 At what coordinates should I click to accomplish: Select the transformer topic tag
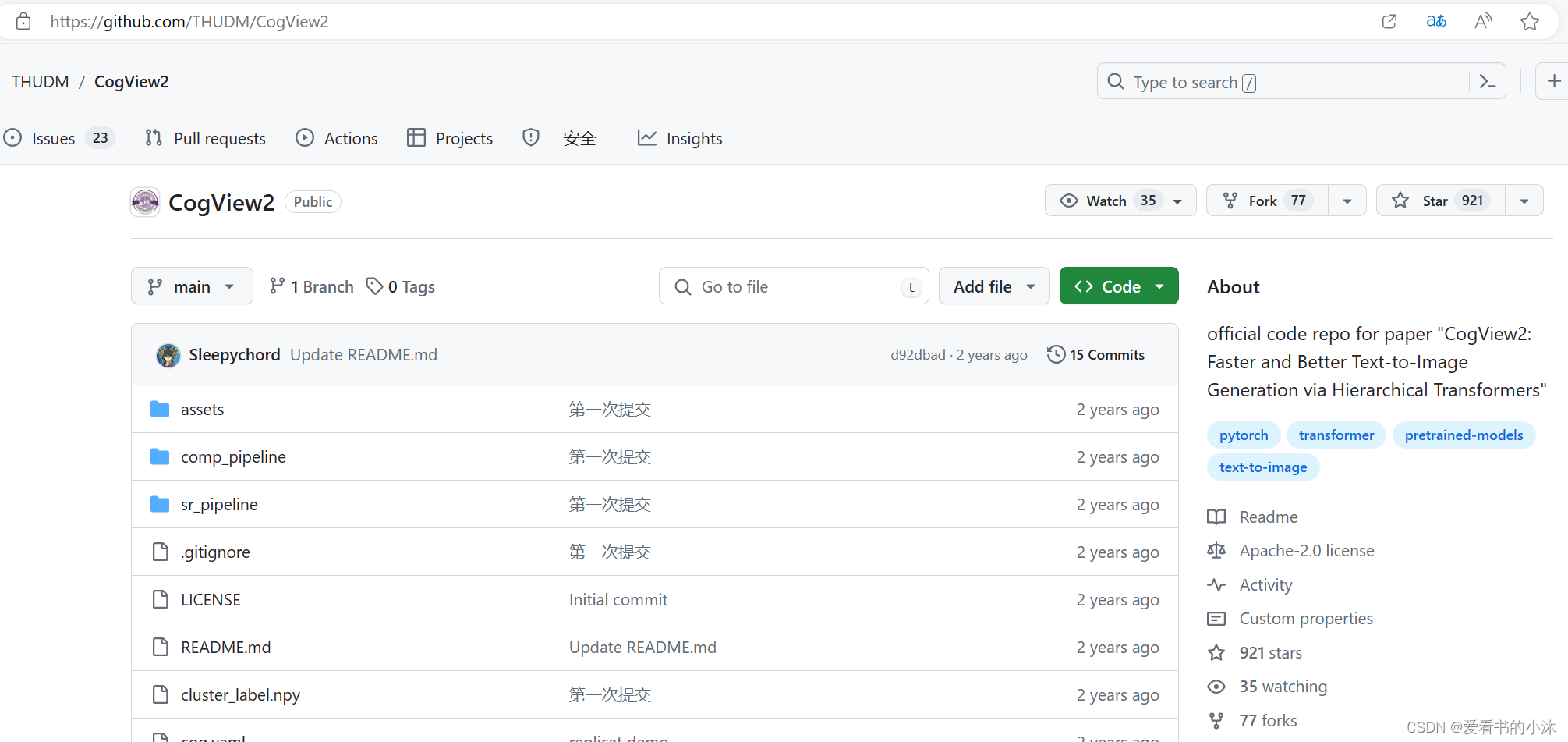(x=1336, y=435)
